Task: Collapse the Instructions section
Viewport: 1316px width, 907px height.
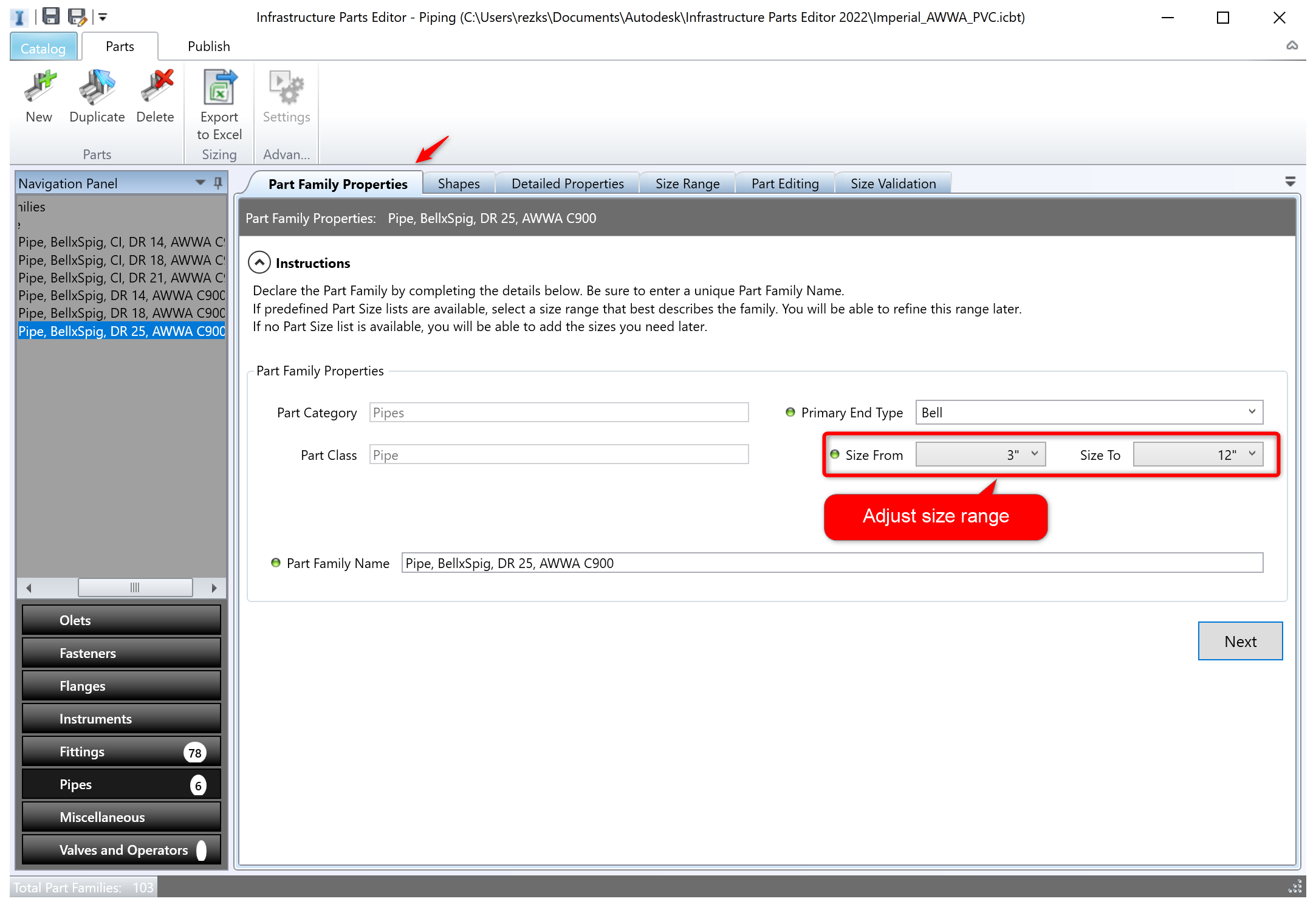Action: click(x=259, y=263)
